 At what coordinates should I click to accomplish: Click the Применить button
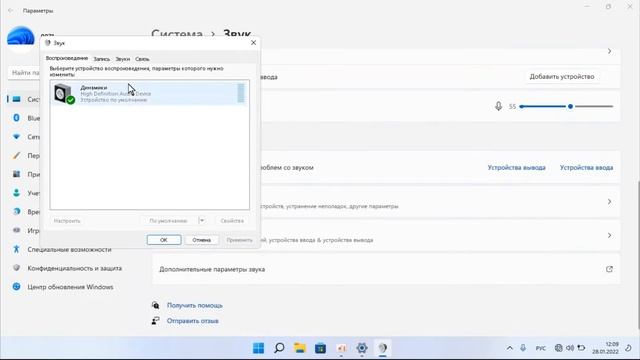coord(239,240)
